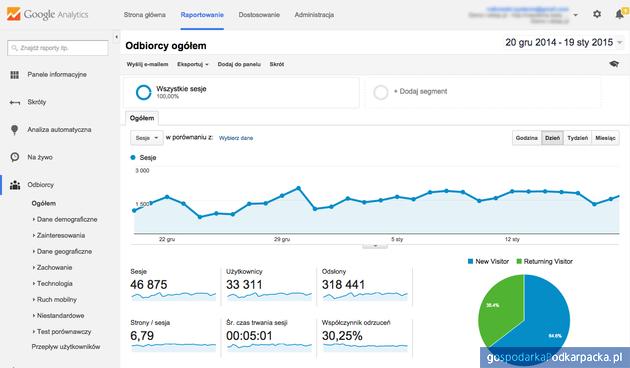Click the Analiza automatyczna bulb icon
This screenshot has height=368, width=630.
point(15,130)
